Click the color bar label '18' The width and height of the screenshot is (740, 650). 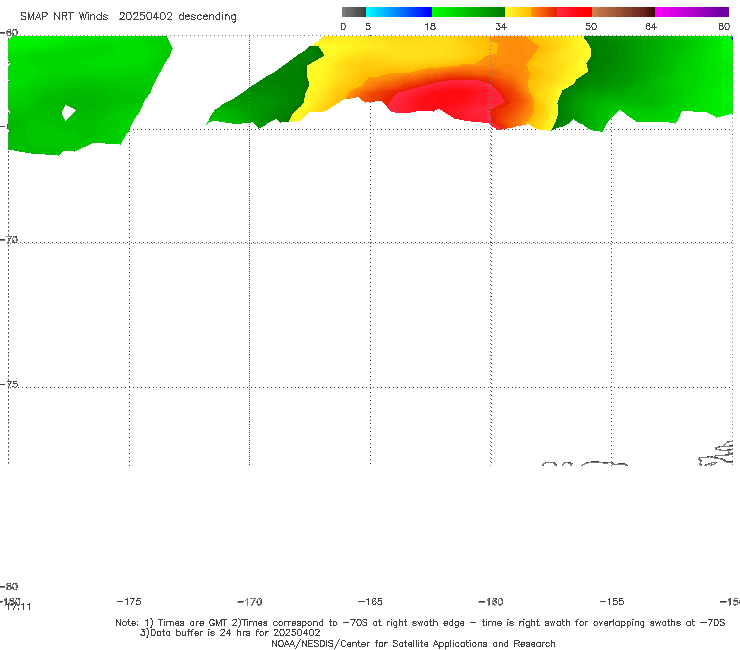coord(430,26)
